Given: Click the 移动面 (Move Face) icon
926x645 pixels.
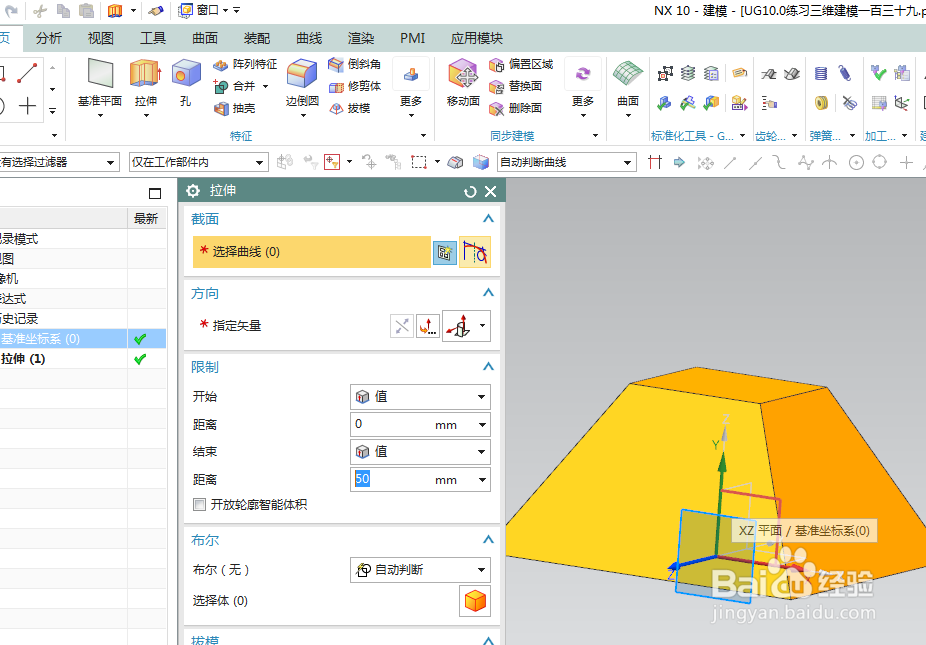Looking at the screenshot, I should click(x=463, y=76).
